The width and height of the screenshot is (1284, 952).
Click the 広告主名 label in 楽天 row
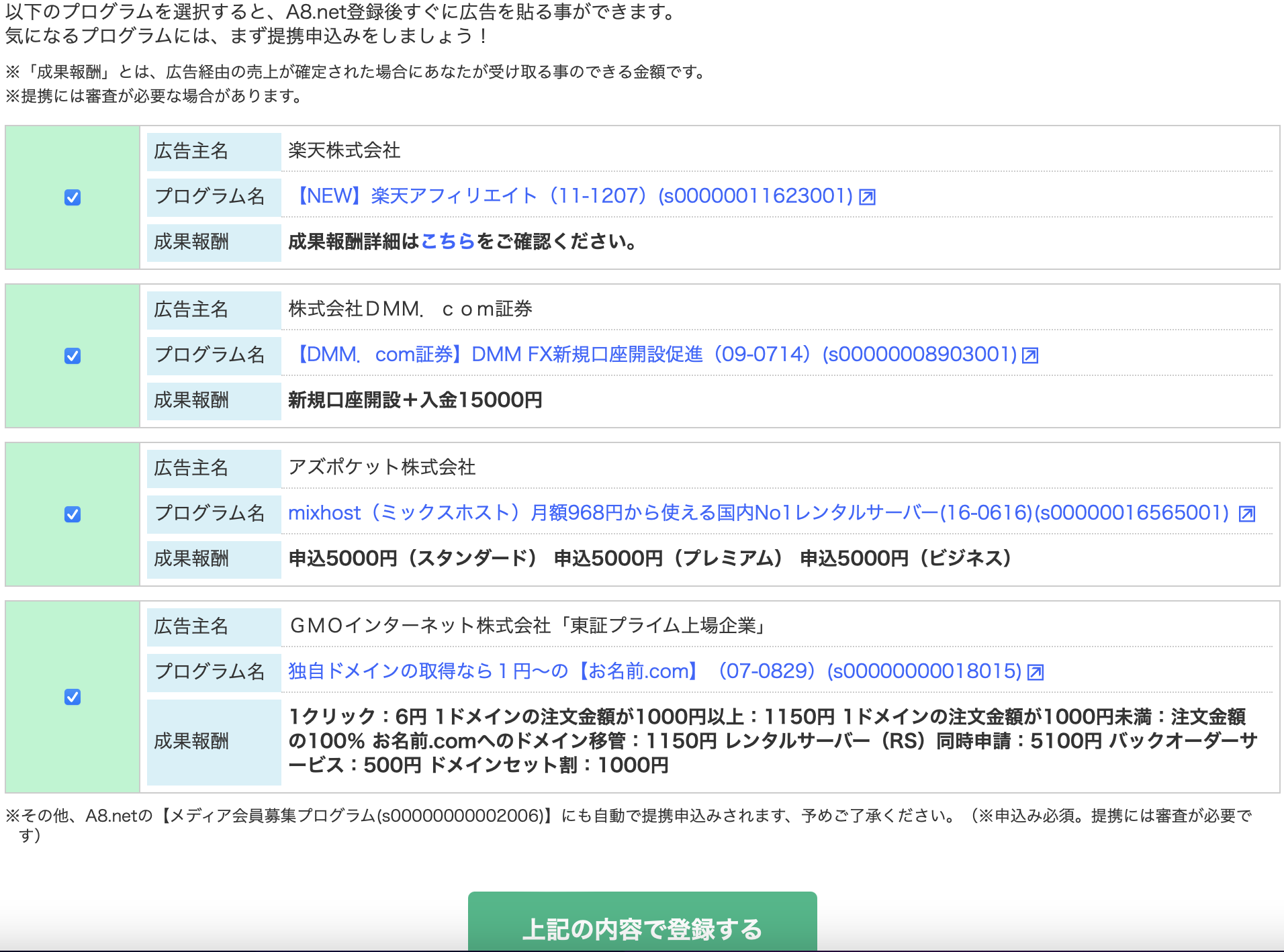tap(214, 151)
